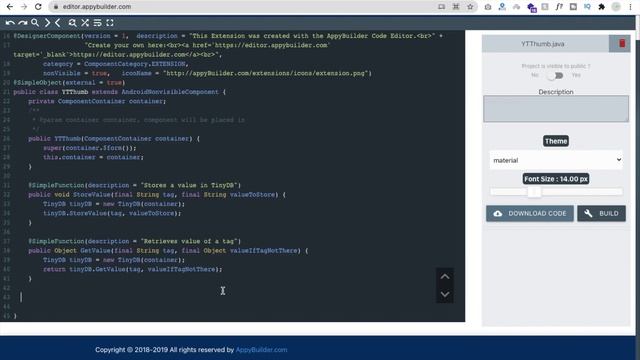Click the crossed-arrows shuffle icon in the toolbar

pyautogui.click(x=85, y=23)
